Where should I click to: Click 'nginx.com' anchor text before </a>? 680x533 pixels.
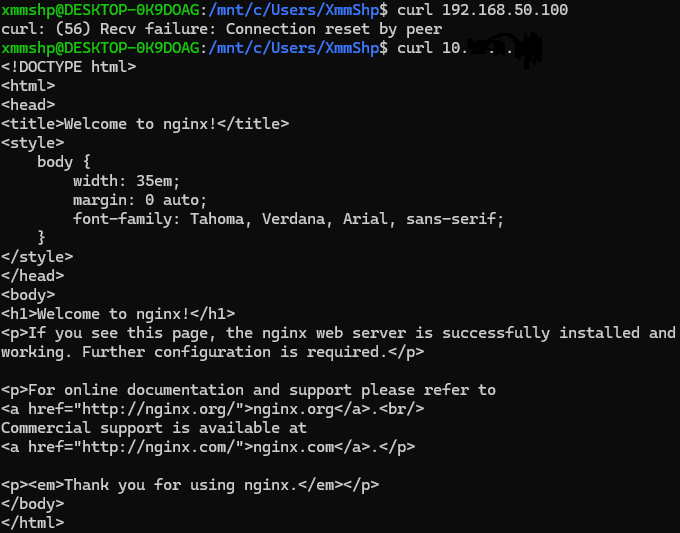tap(284, 447)
